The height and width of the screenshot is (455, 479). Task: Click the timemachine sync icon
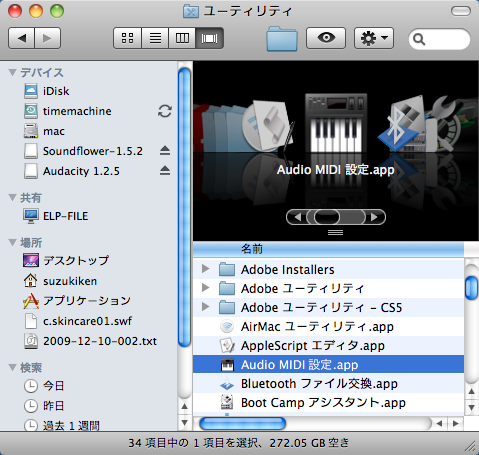click(x=165, y=111)
